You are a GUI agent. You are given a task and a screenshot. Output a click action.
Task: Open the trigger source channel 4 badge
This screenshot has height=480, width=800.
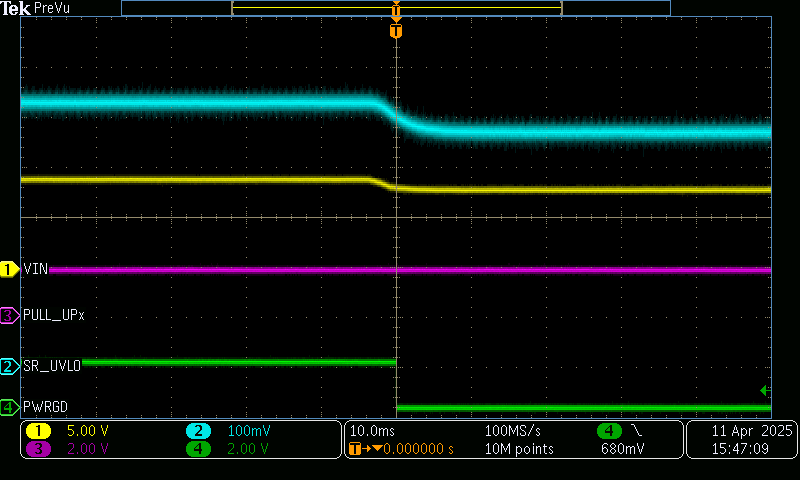click(x=609, y=431)
